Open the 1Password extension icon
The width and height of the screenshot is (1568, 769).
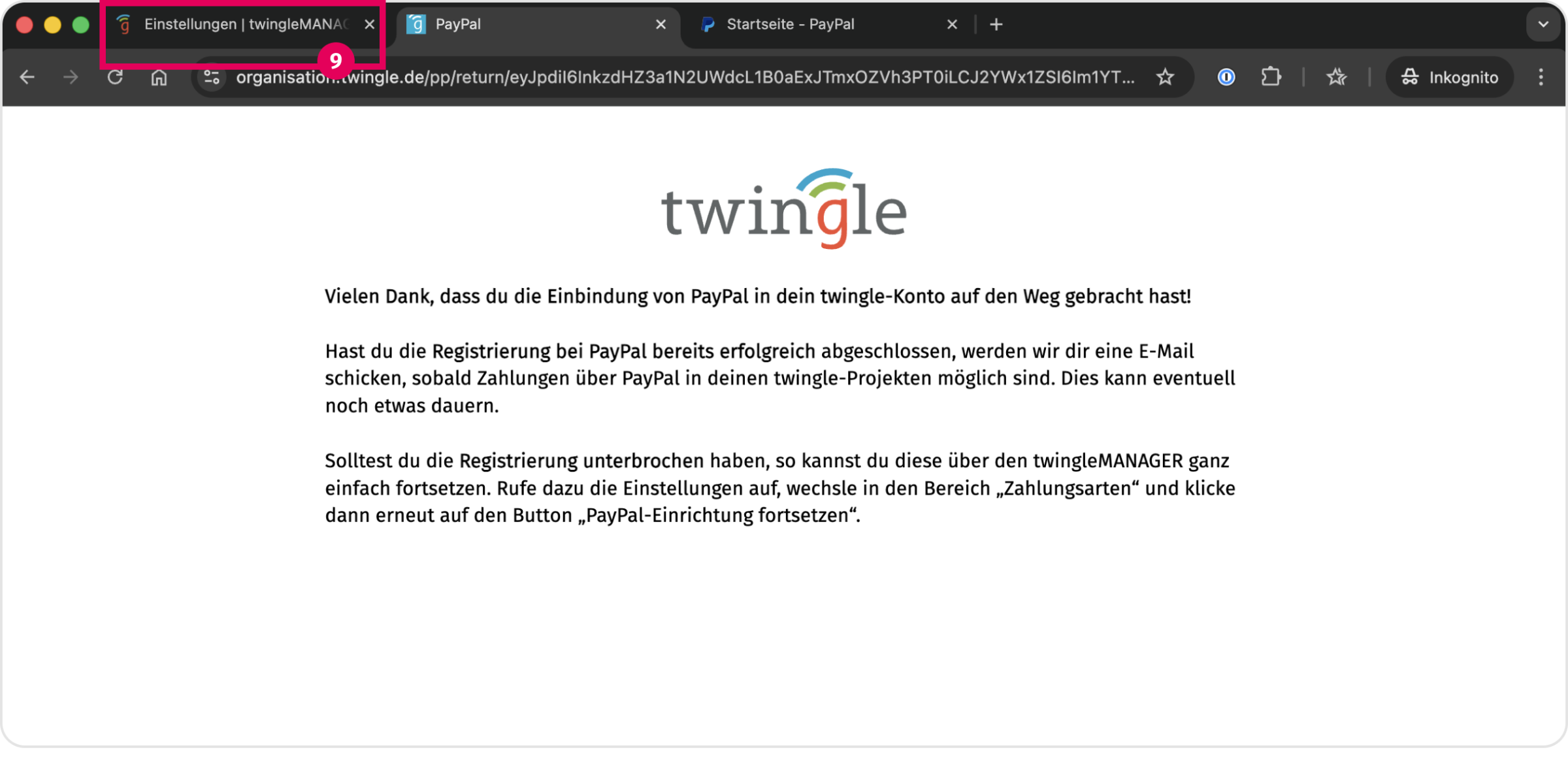click(x=1226, y=78)
